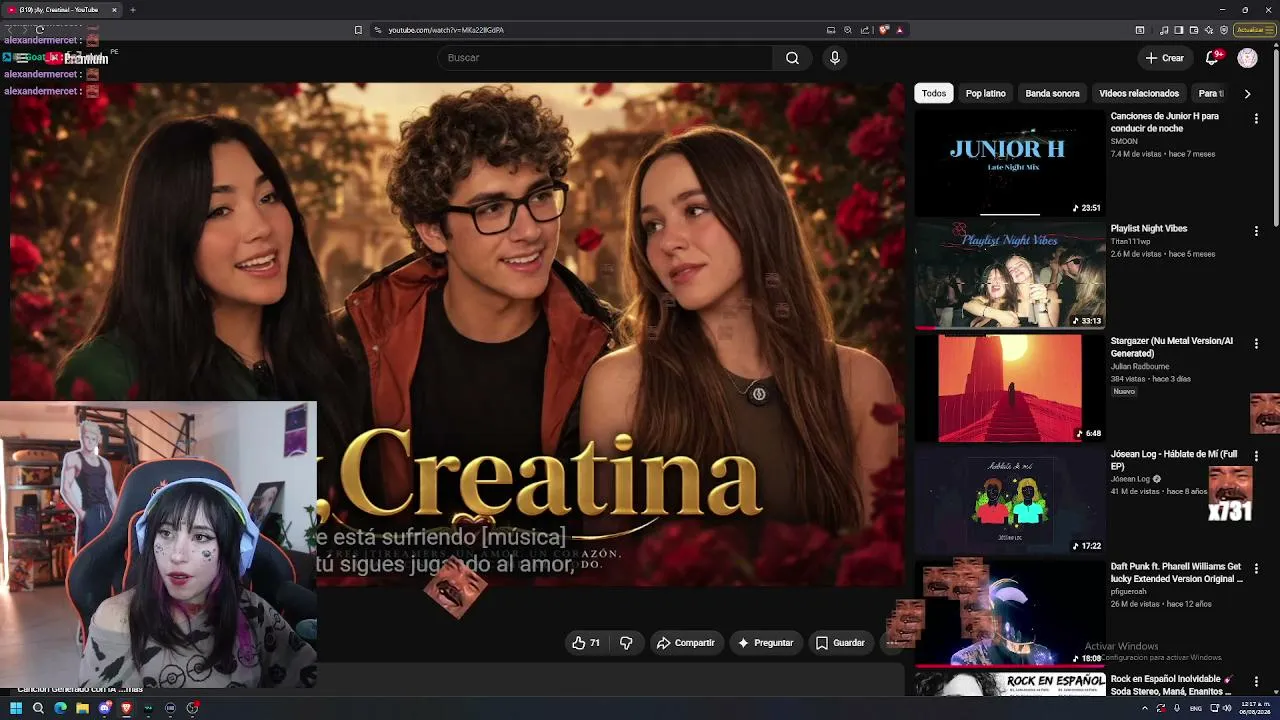Toggle the Brave sidebar panel icon

1179,30
